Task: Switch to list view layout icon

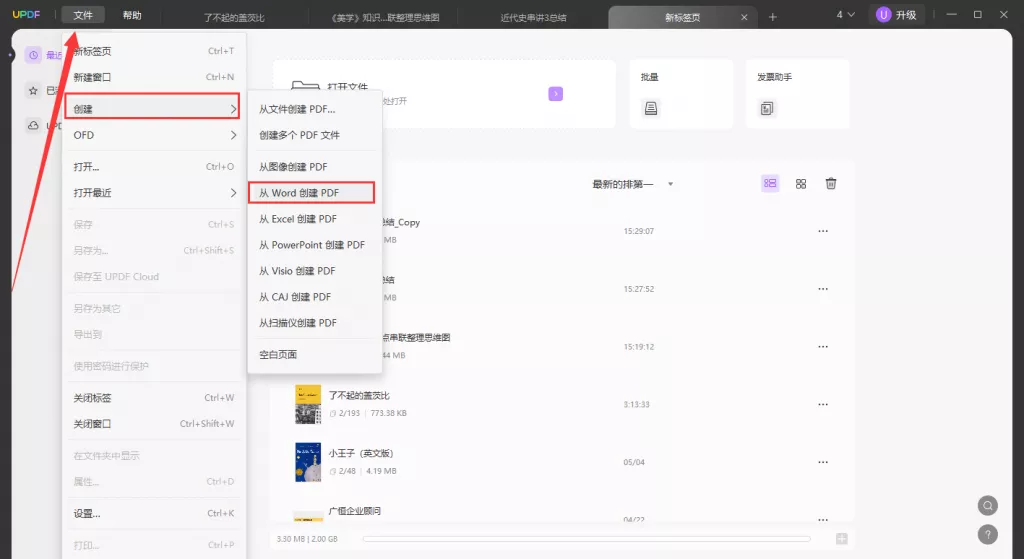Action: (x=770, y=184)
